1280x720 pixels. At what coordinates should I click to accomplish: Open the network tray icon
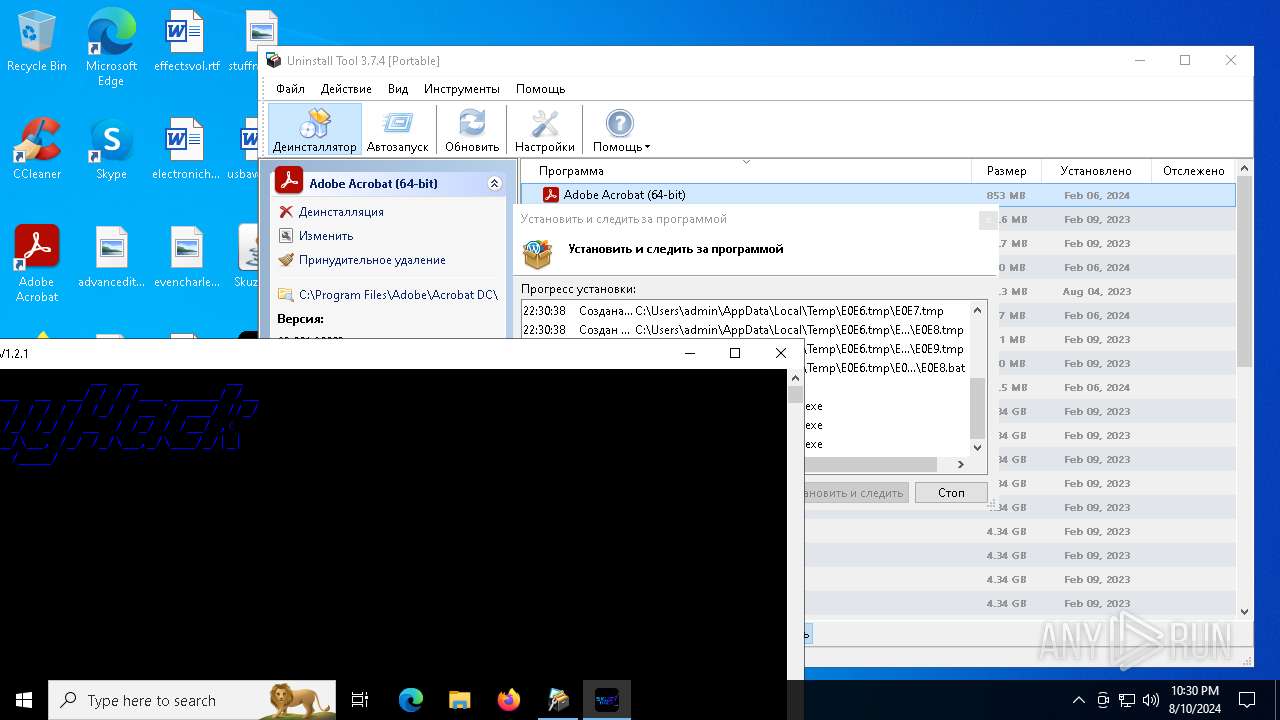1127,700
